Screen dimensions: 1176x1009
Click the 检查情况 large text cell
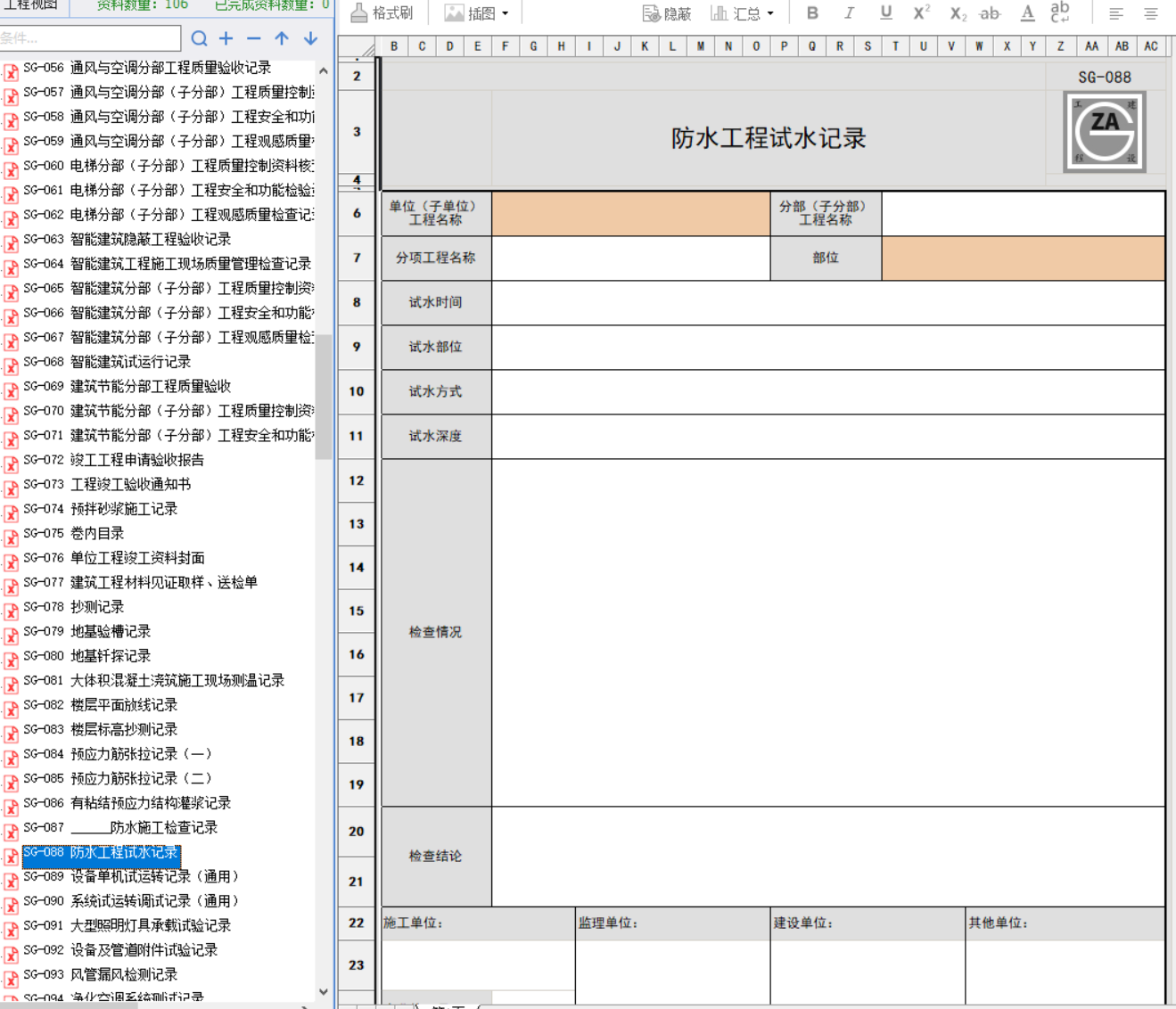[828, 633]
